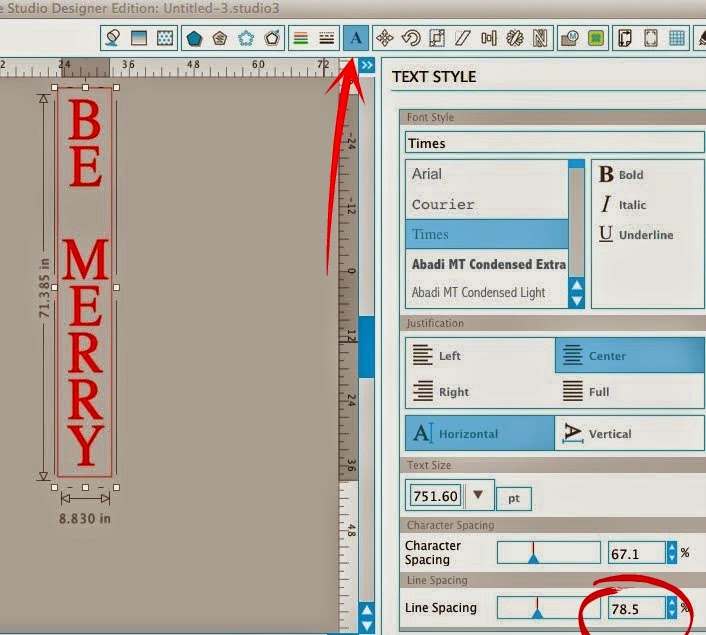The width and height of the screenshot is (706, 635).
Task: Open the Grid Settings window
Action: point(677,38)
